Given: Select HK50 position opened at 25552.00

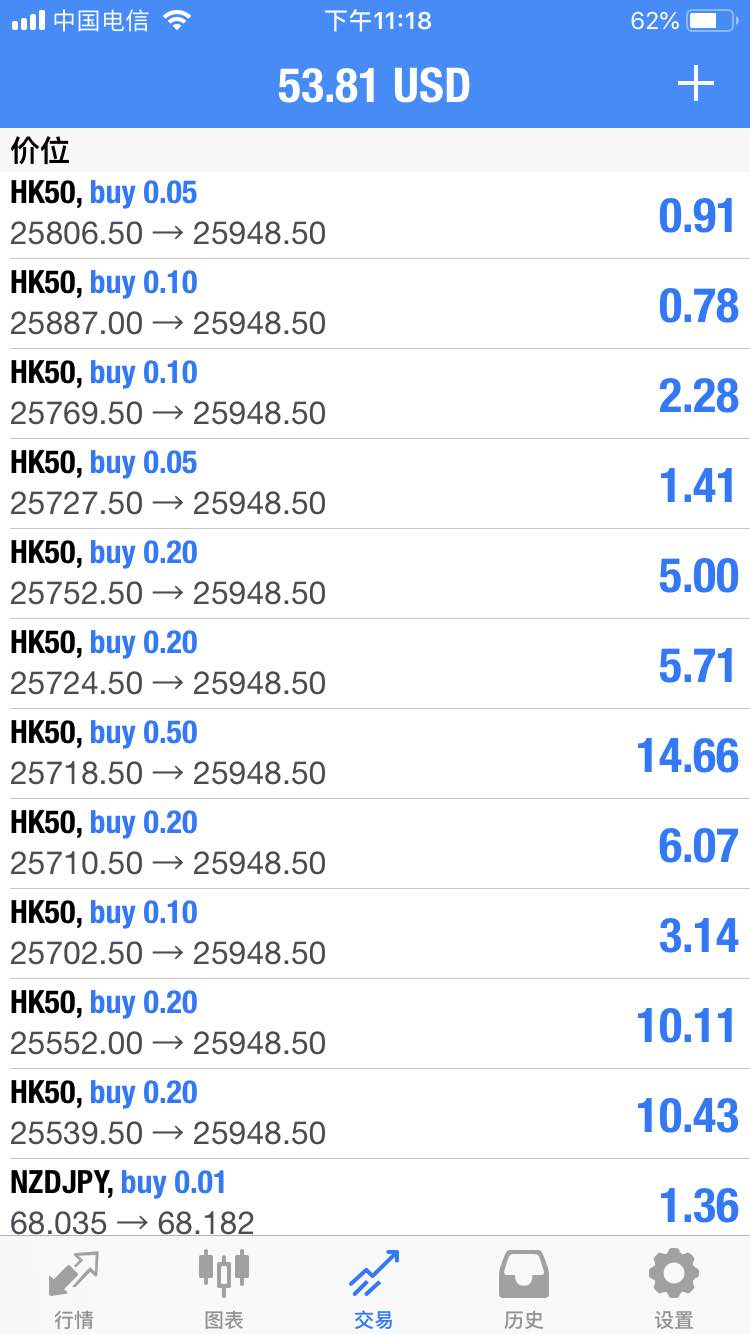Looking at the screenshot, I should click(x=375, y=1024).
